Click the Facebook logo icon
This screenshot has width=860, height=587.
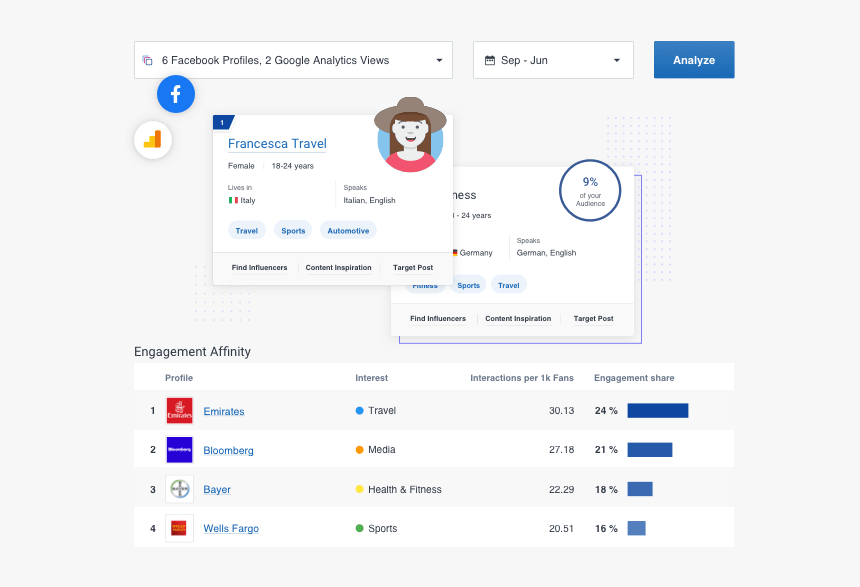[x=176, y=94]
